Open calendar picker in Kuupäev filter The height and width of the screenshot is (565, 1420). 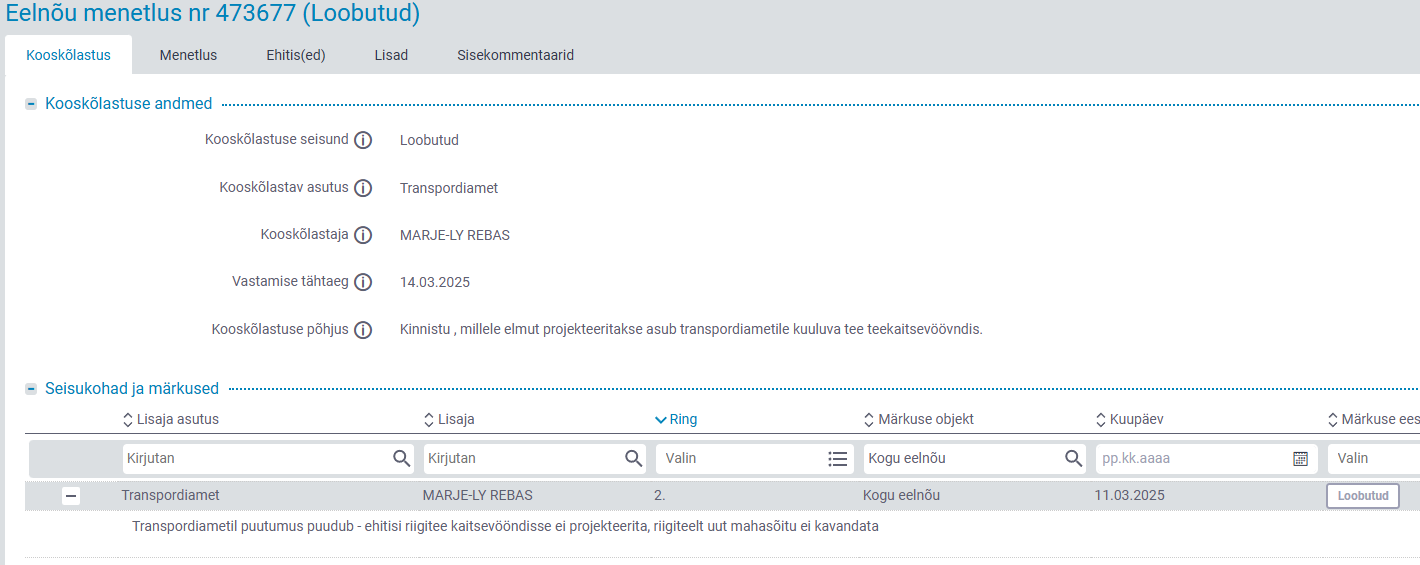[1300, 458]
